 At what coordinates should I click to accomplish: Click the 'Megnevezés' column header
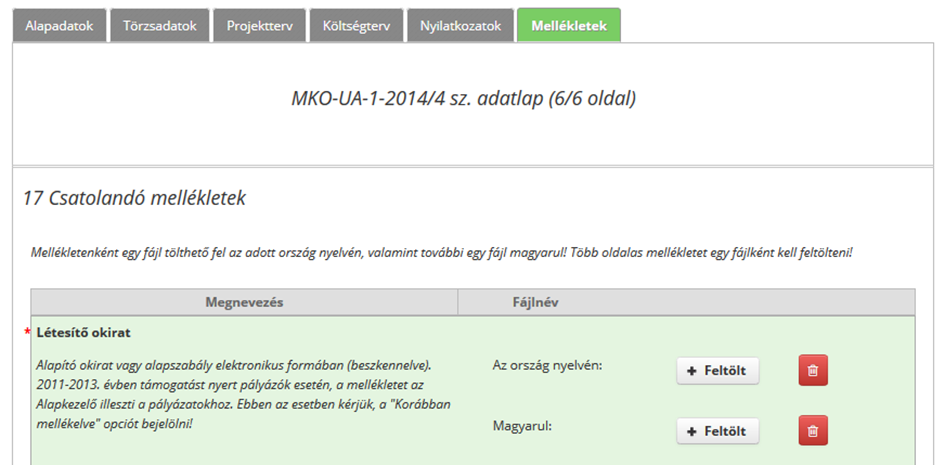pyautogui.click(x=244, y=302)
